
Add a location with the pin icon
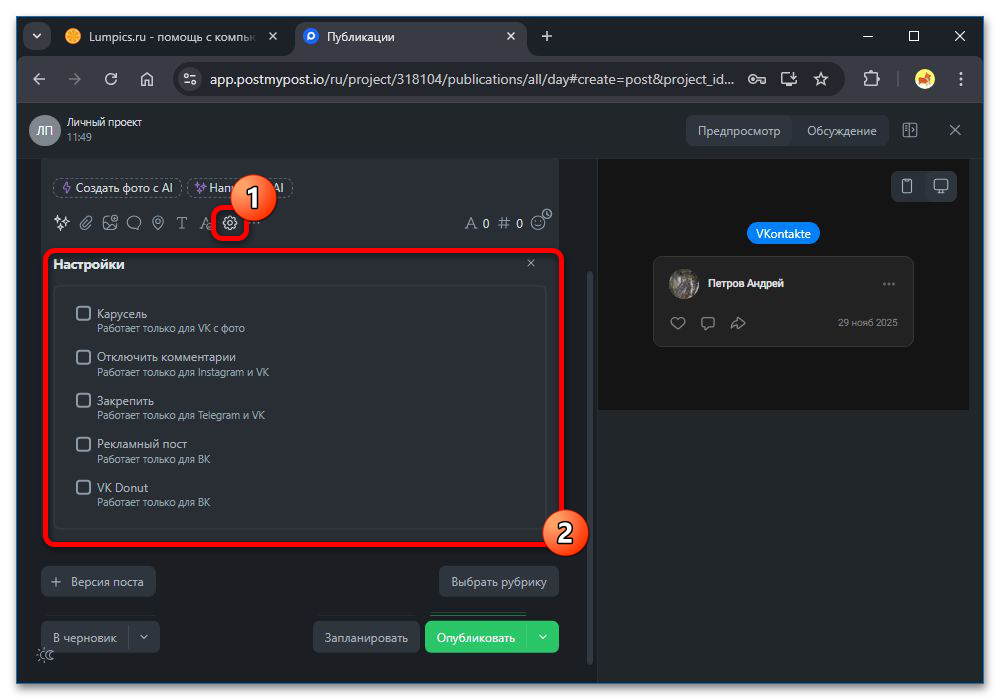coord(158,222)
